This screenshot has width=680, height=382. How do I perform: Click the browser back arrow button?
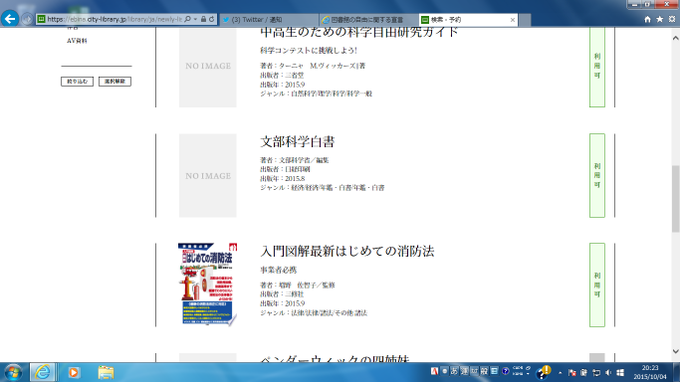pos(10,19)
